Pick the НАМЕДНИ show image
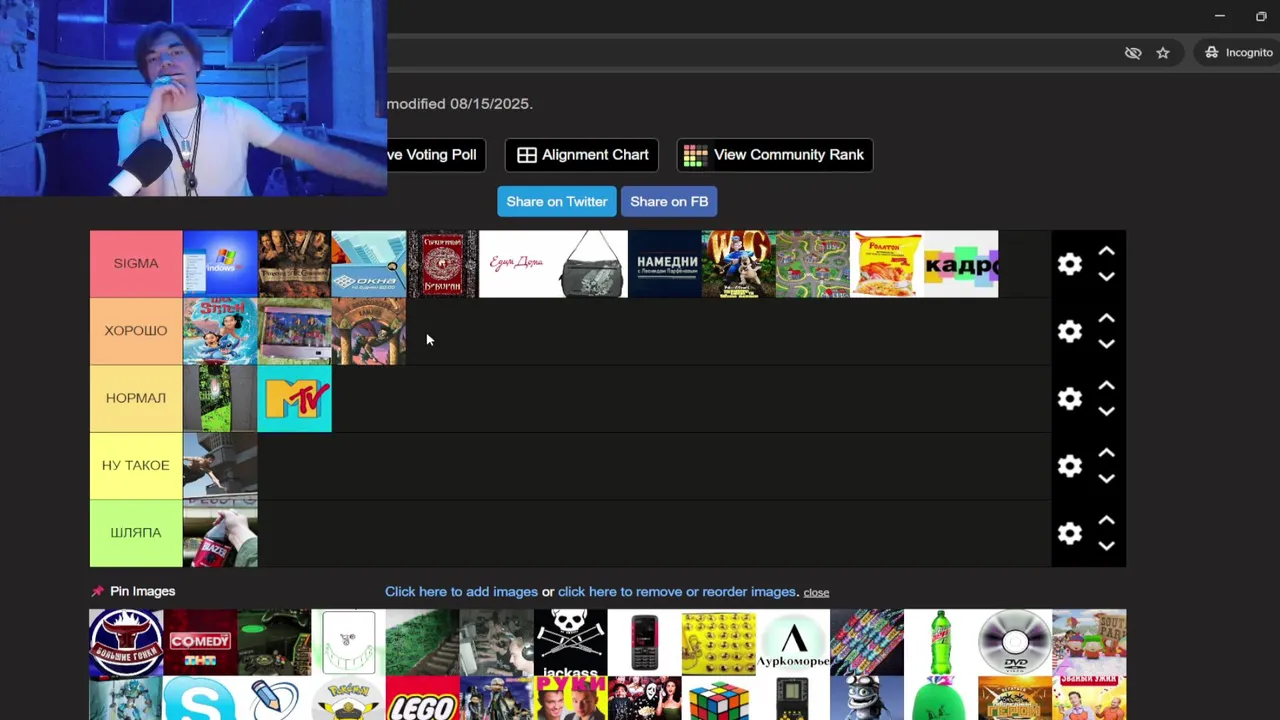The height and width of the screenshot is (720, 1280). [x=664, y=264]
